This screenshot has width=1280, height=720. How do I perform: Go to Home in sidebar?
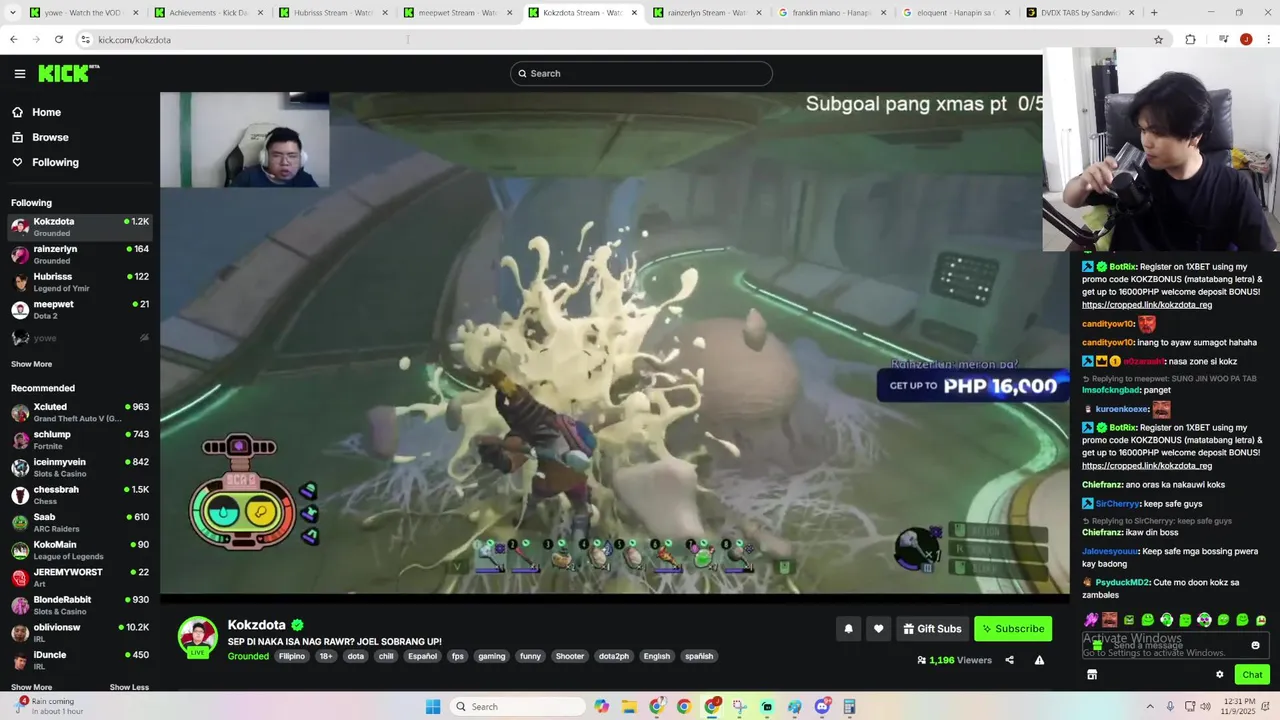(x=46, y=112)
